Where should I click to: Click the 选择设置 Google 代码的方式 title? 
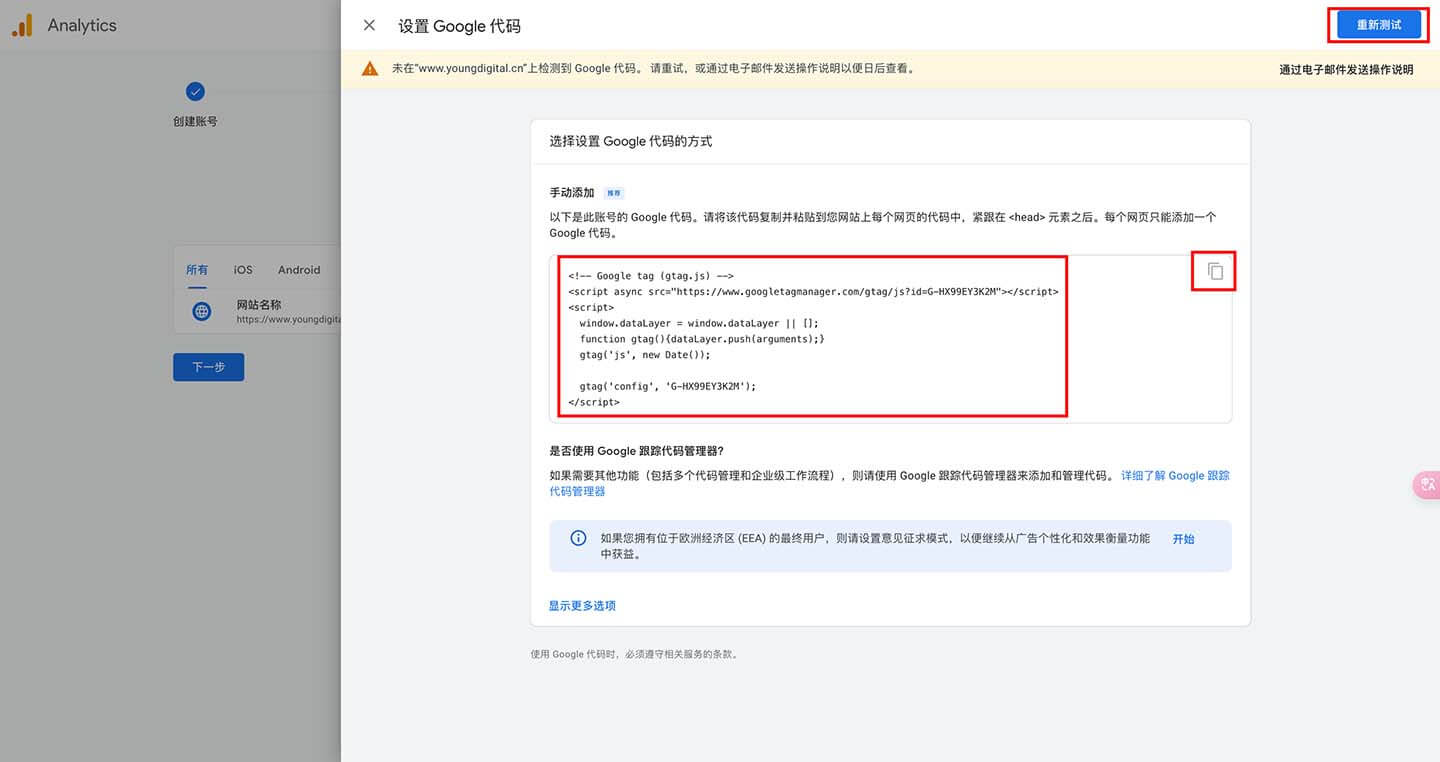631,141
